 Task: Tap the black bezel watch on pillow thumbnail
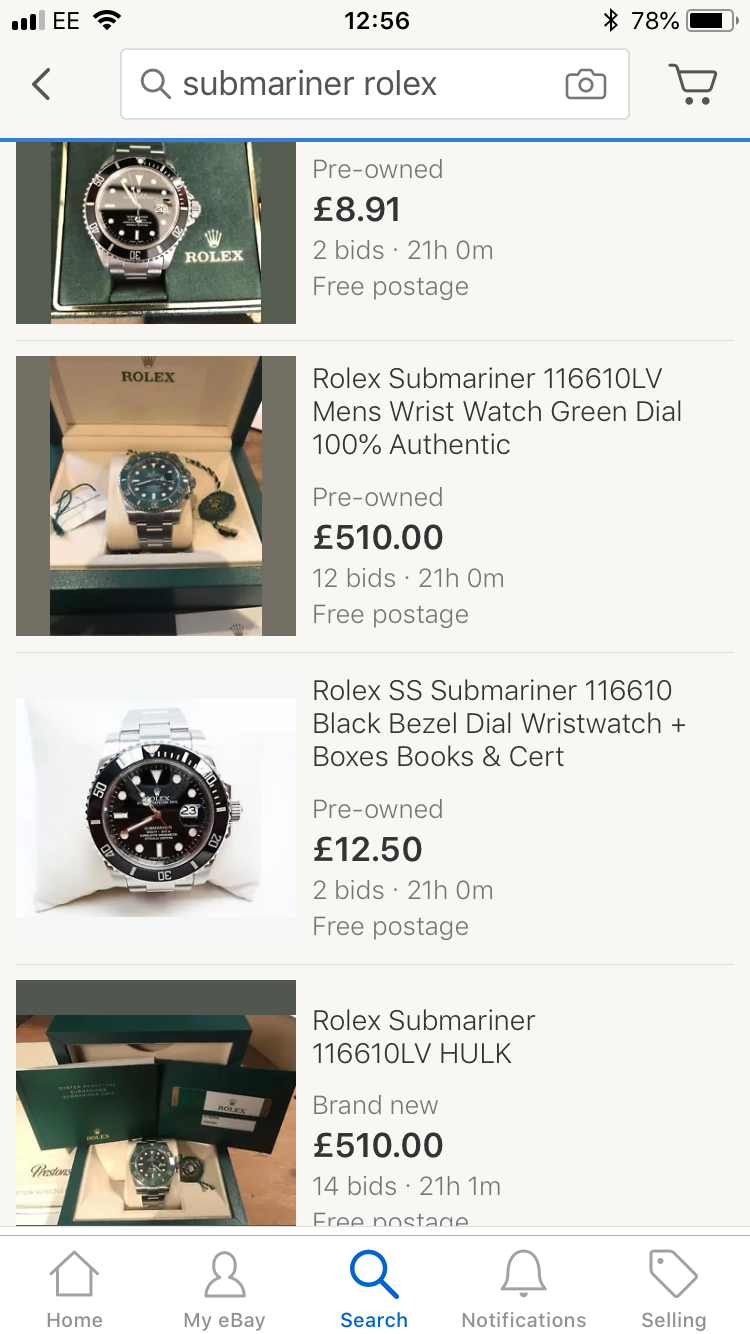(x=156, y=808)
